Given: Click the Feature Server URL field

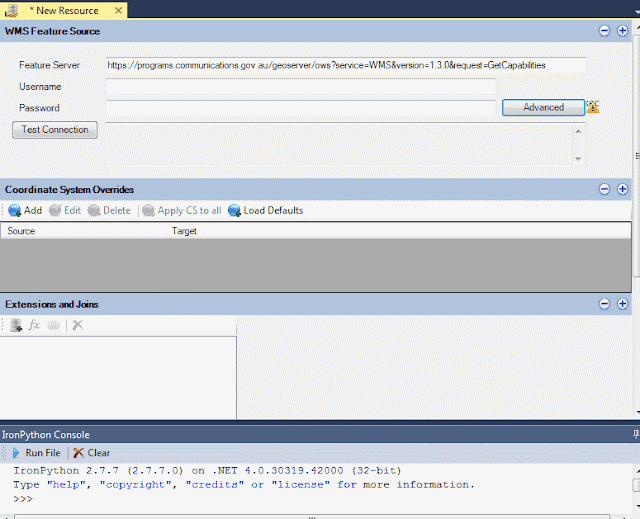Looking at the screenshot, I should (x=346, y=65).
